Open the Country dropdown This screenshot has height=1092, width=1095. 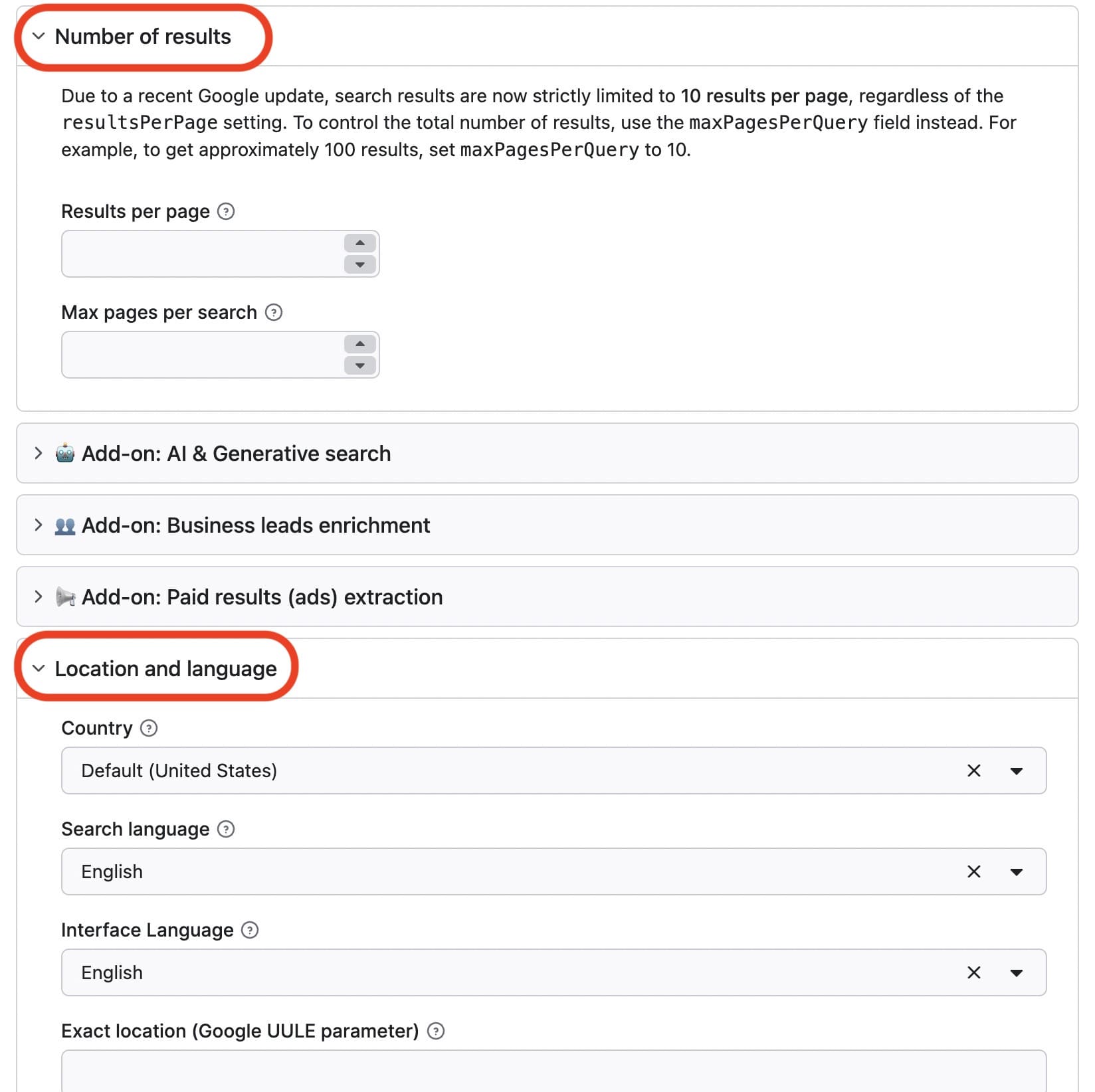tap(1017, 771)
